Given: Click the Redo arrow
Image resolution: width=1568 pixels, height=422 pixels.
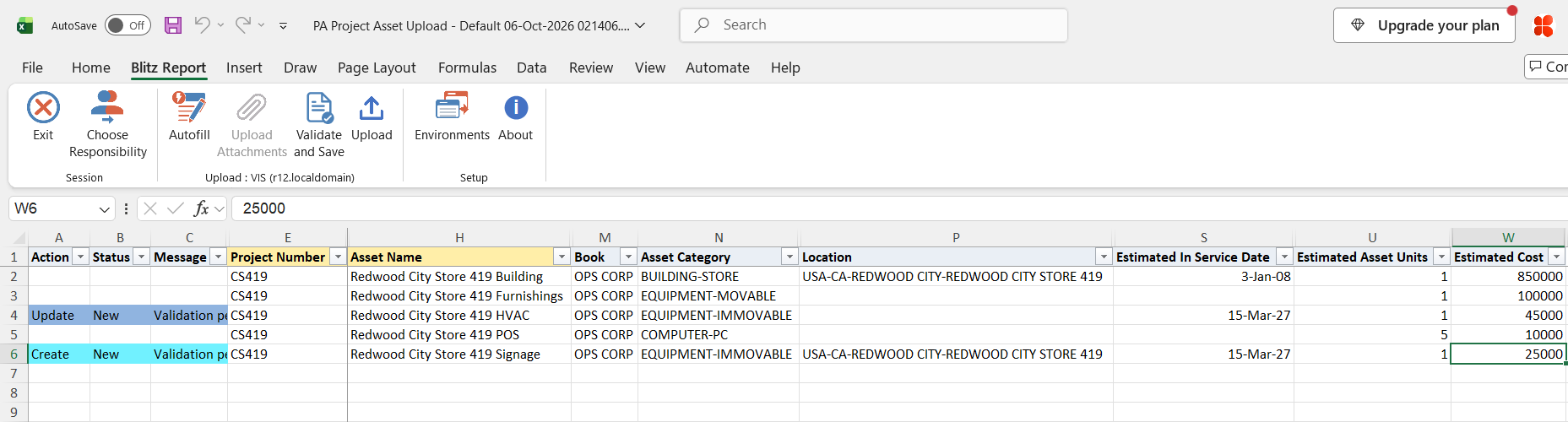Looking at the screenshot, I should [242, 25].
